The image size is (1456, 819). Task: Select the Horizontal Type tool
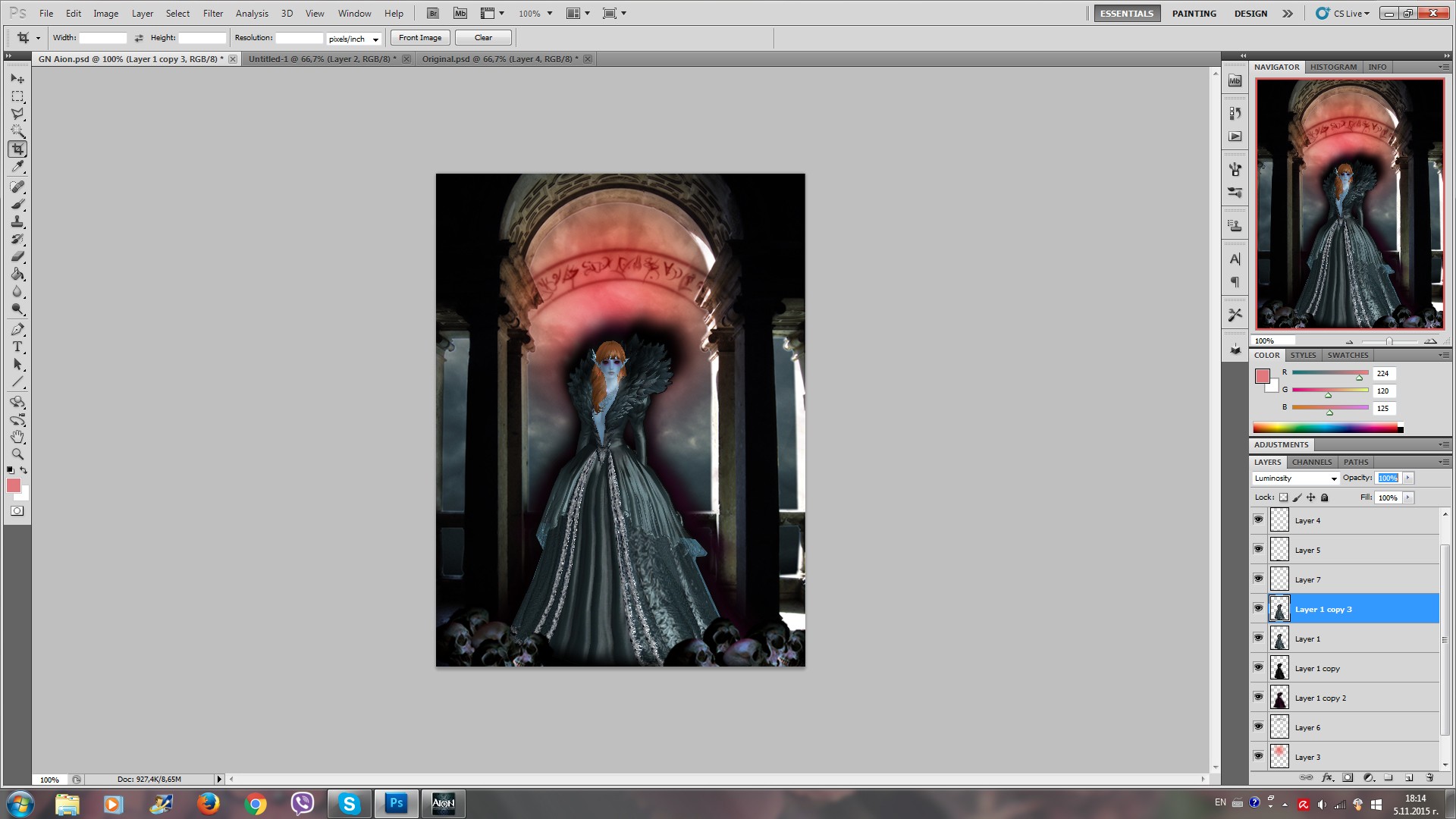17,347
